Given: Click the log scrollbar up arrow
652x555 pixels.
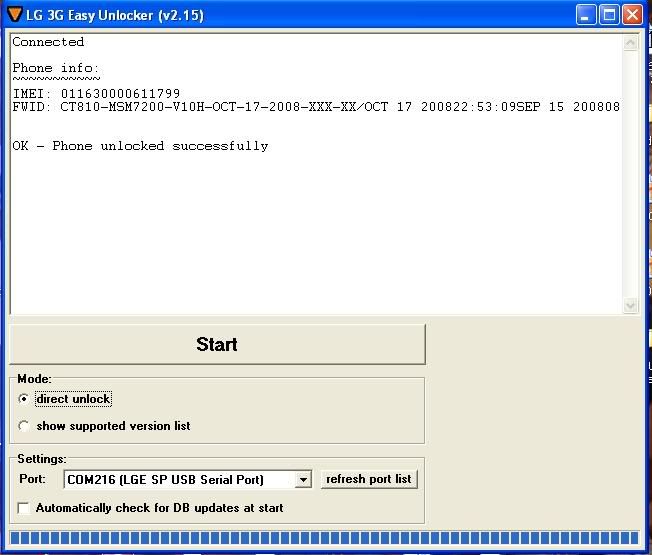Looking at the screenshot, I should (x=630, y=43).
